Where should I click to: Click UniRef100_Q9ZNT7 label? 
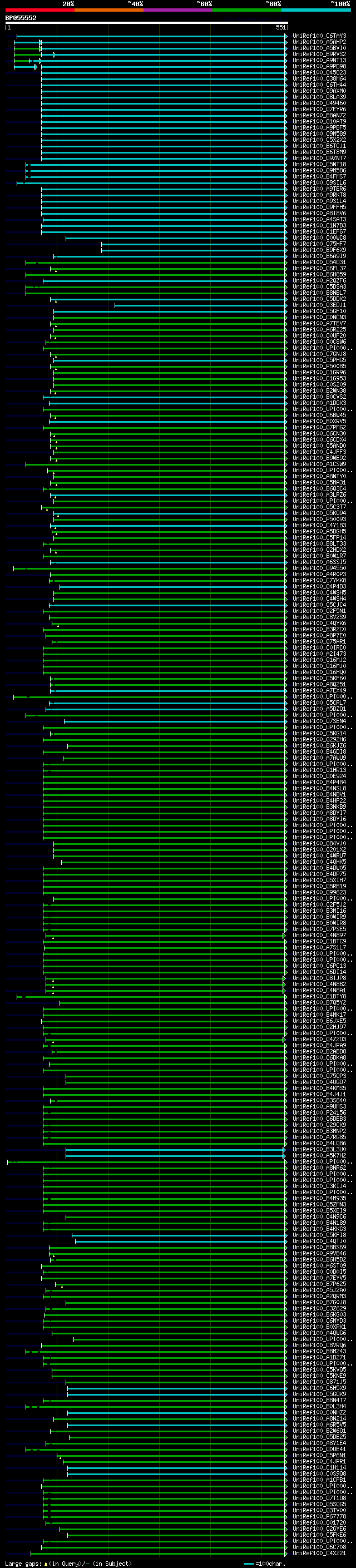tap(319, 159)
